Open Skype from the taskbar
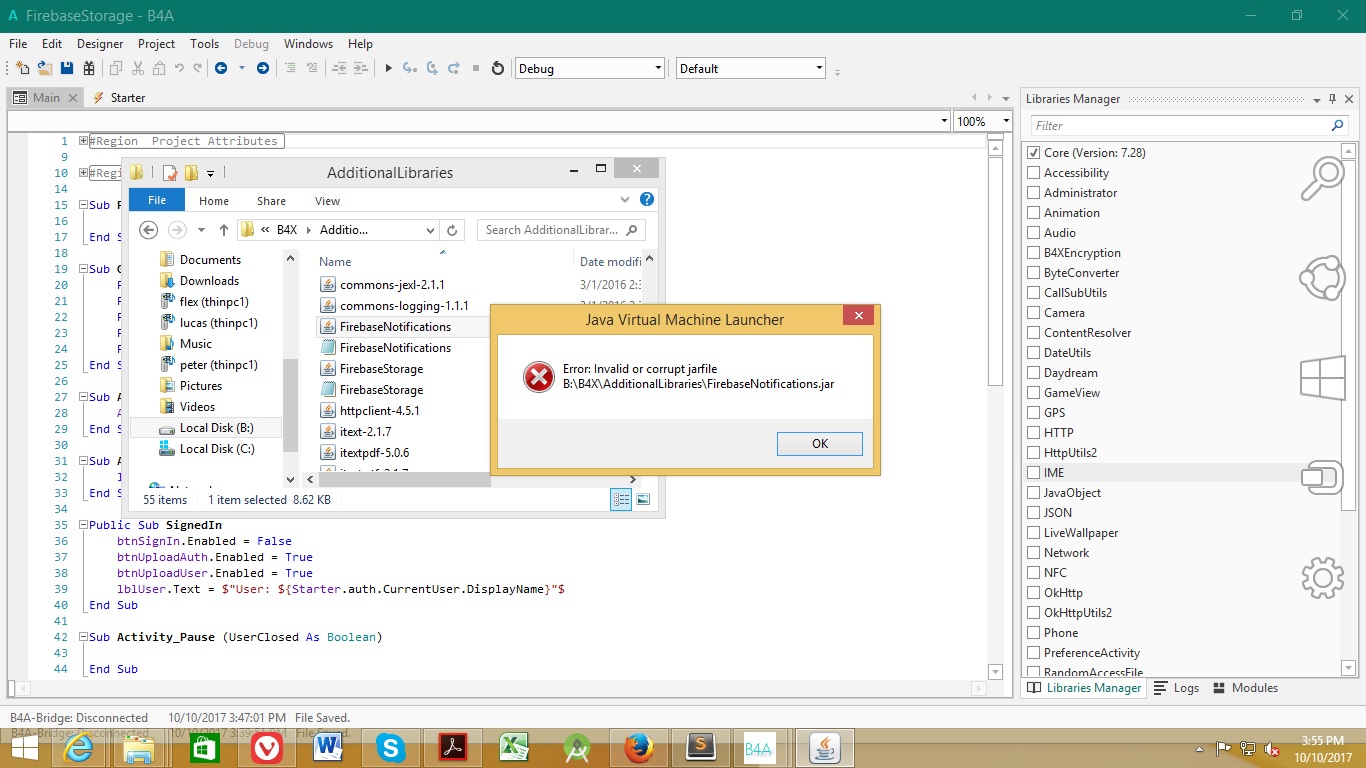Screen dimensions: 1366x768 point(391,747)
